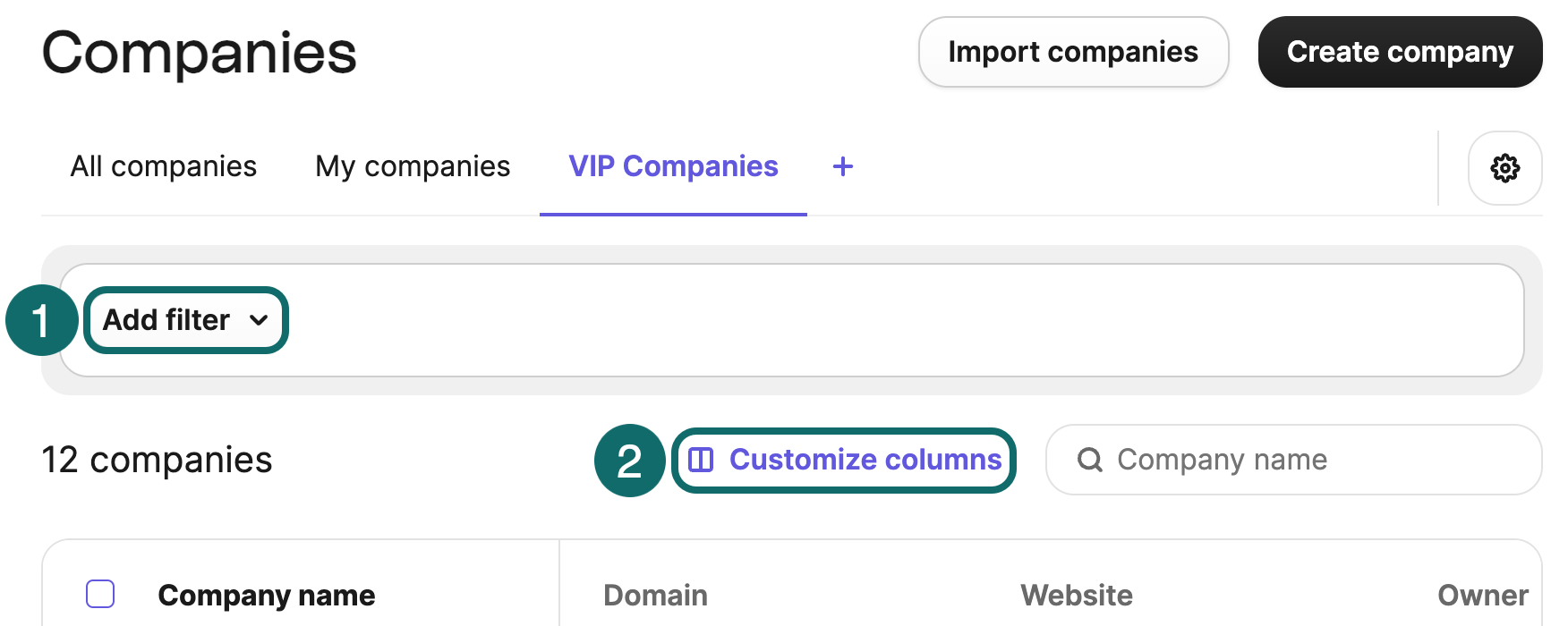Click the Import companies button
1568x626 pixels.
(1073, 52)
